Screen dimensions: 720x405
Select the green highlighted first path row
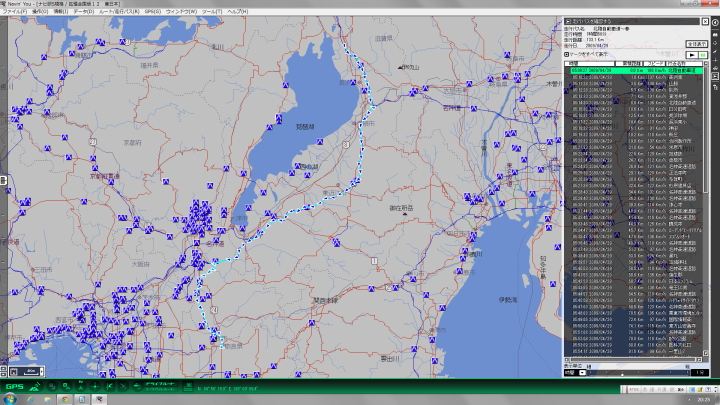pyautogui.click(x=636, y=71)
